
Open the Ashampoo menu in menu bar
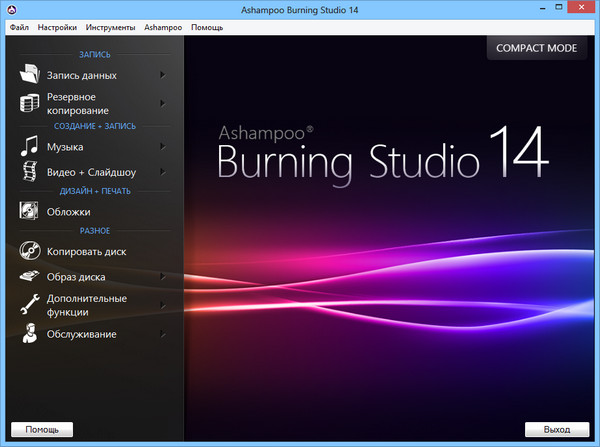[163, 28]
